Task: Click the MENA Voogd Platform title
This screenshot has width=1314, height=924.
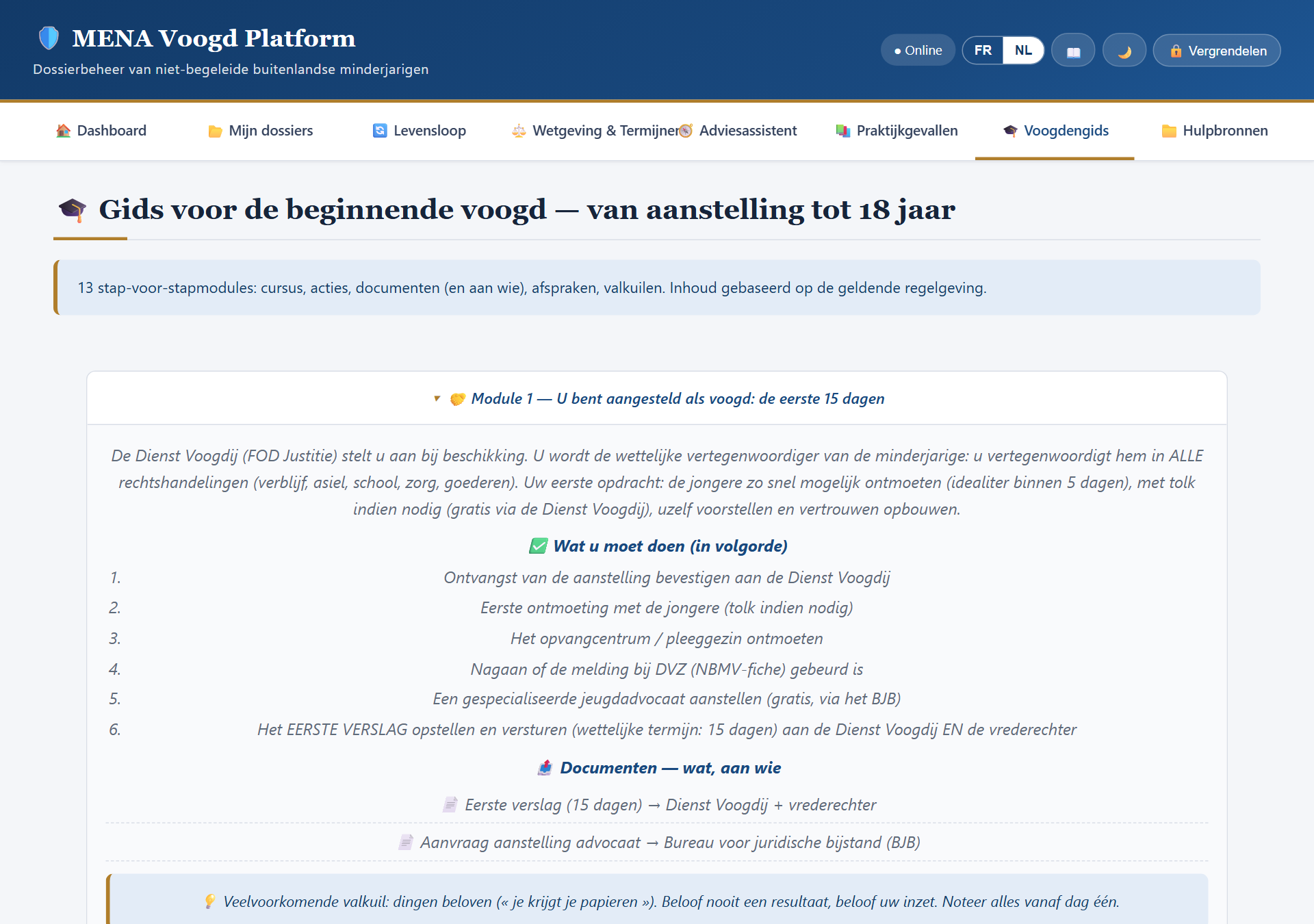Action: (x=214, y=38)
